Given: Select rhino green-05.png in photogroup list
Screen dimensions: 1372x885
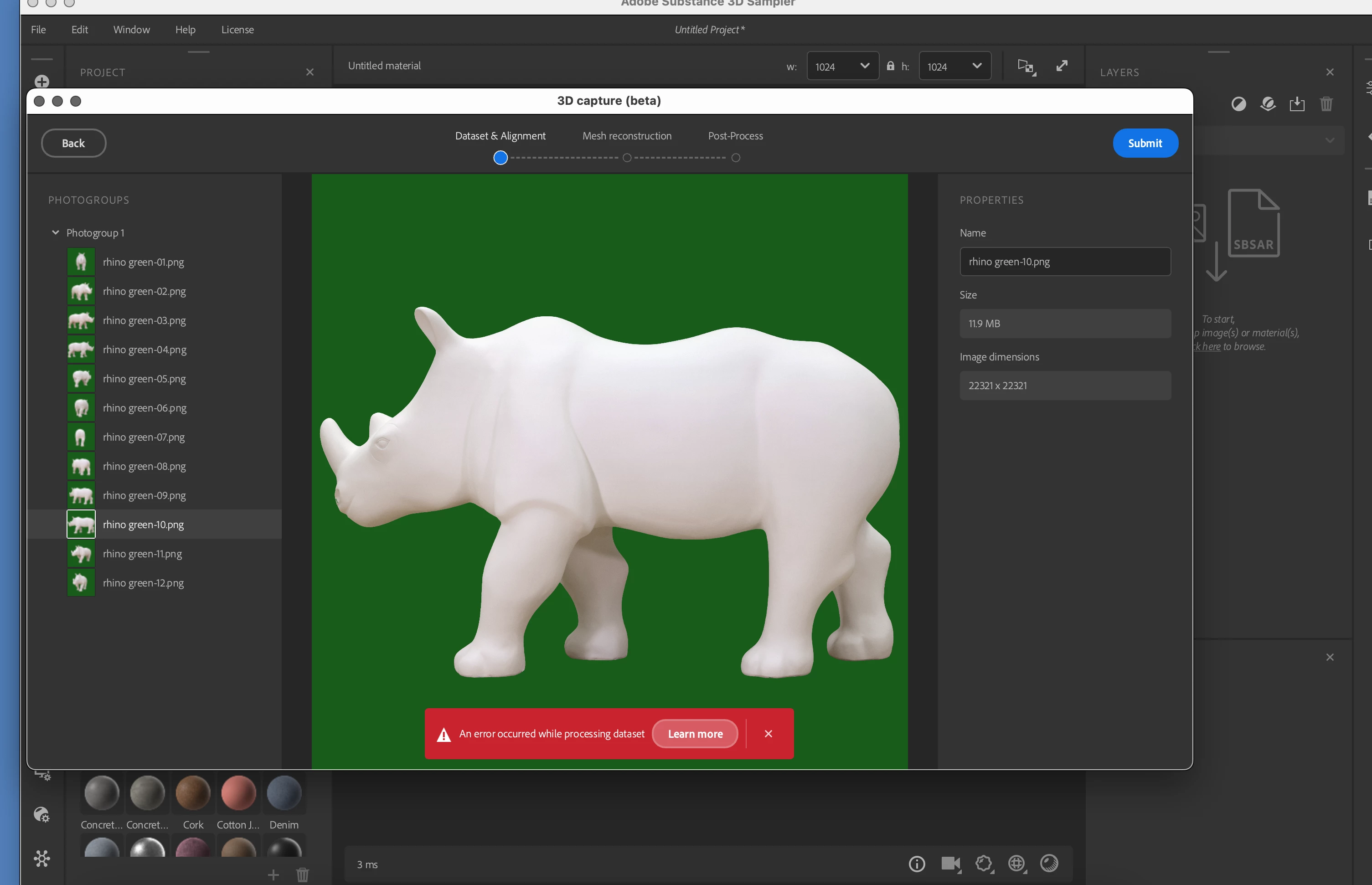Looking at the screenshot, I should coord(144,379).
